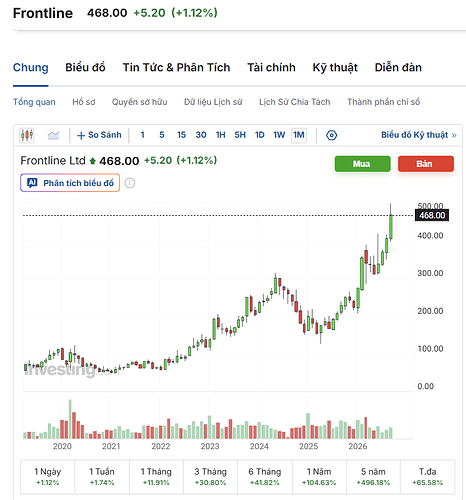
Task: Go to Tổng quan subtab
Action: point(34,102)
